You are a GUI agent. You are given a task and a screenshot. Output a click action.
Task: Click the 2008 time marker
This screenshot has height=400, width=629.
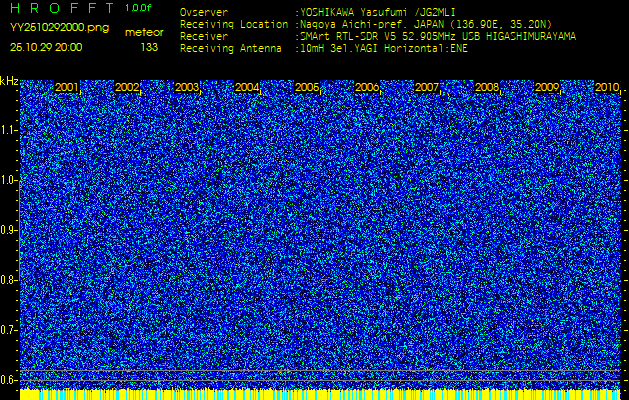(x=487, y=87)
